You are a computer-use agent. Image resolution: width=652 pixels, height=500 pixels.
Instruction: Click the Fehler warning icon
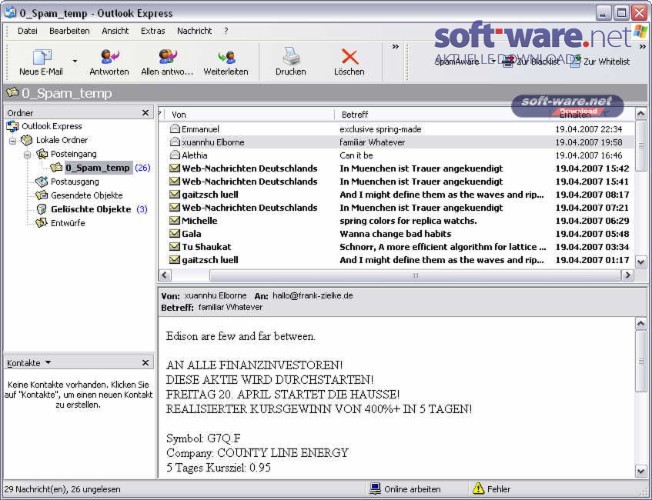pyautogui.click(x=478, y=488)
